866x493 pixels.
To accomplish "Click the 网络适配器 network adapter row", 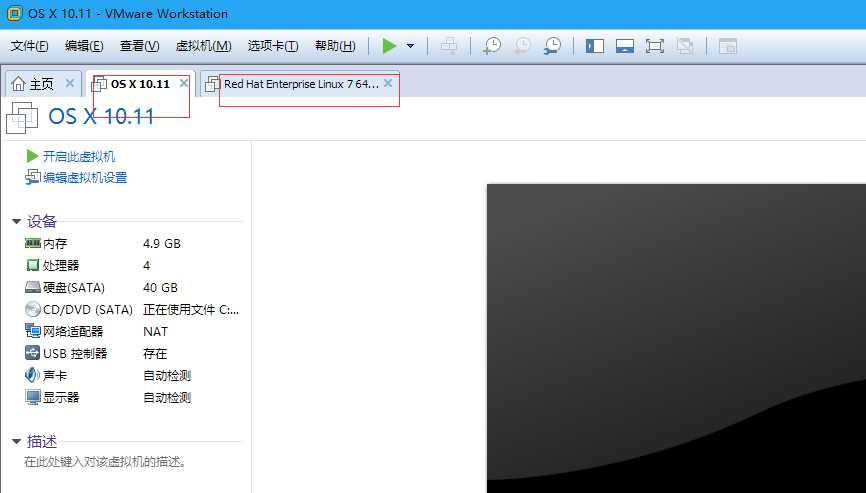I will pyautogui.click(x=133, y=332).
